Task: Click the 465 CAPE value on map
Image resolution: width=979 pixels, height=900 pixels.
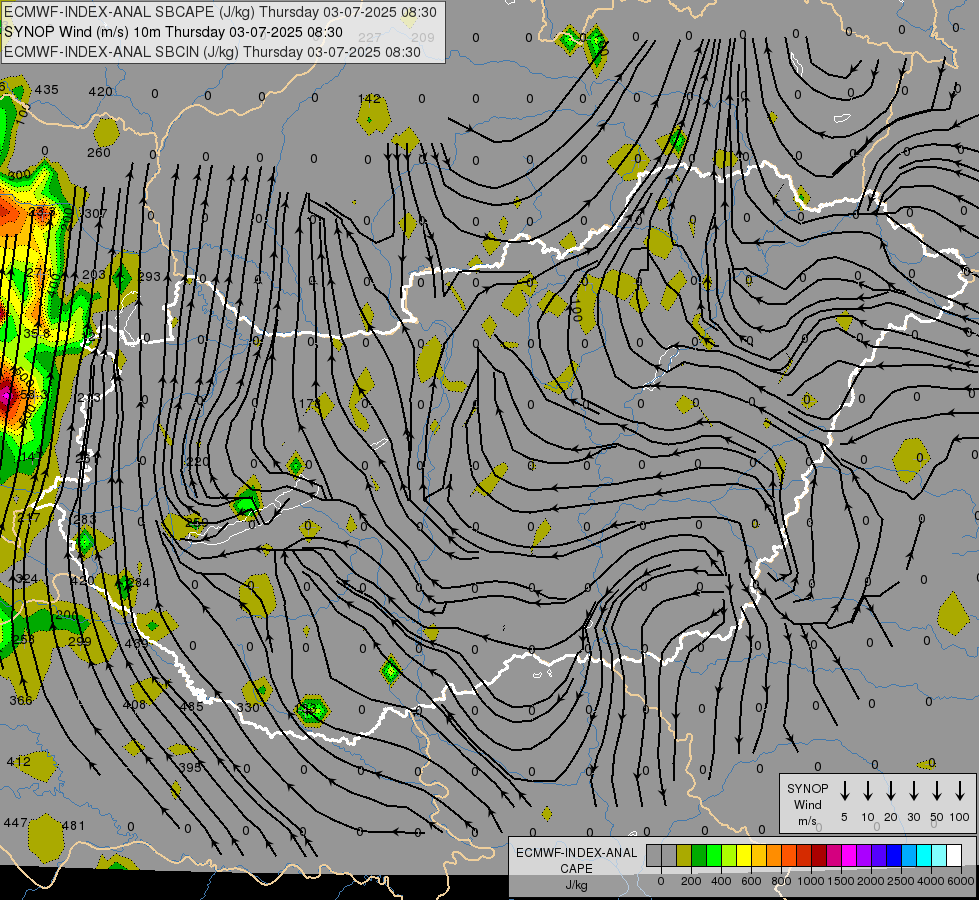Action: pyautogui.click(x=191, y=706)
